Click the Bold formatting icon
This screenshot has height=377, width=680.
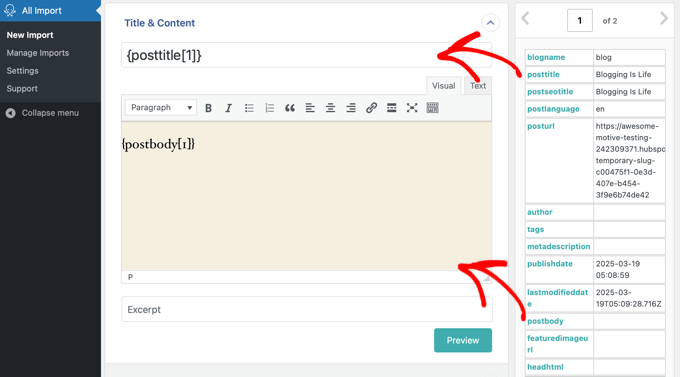[208, 108]
